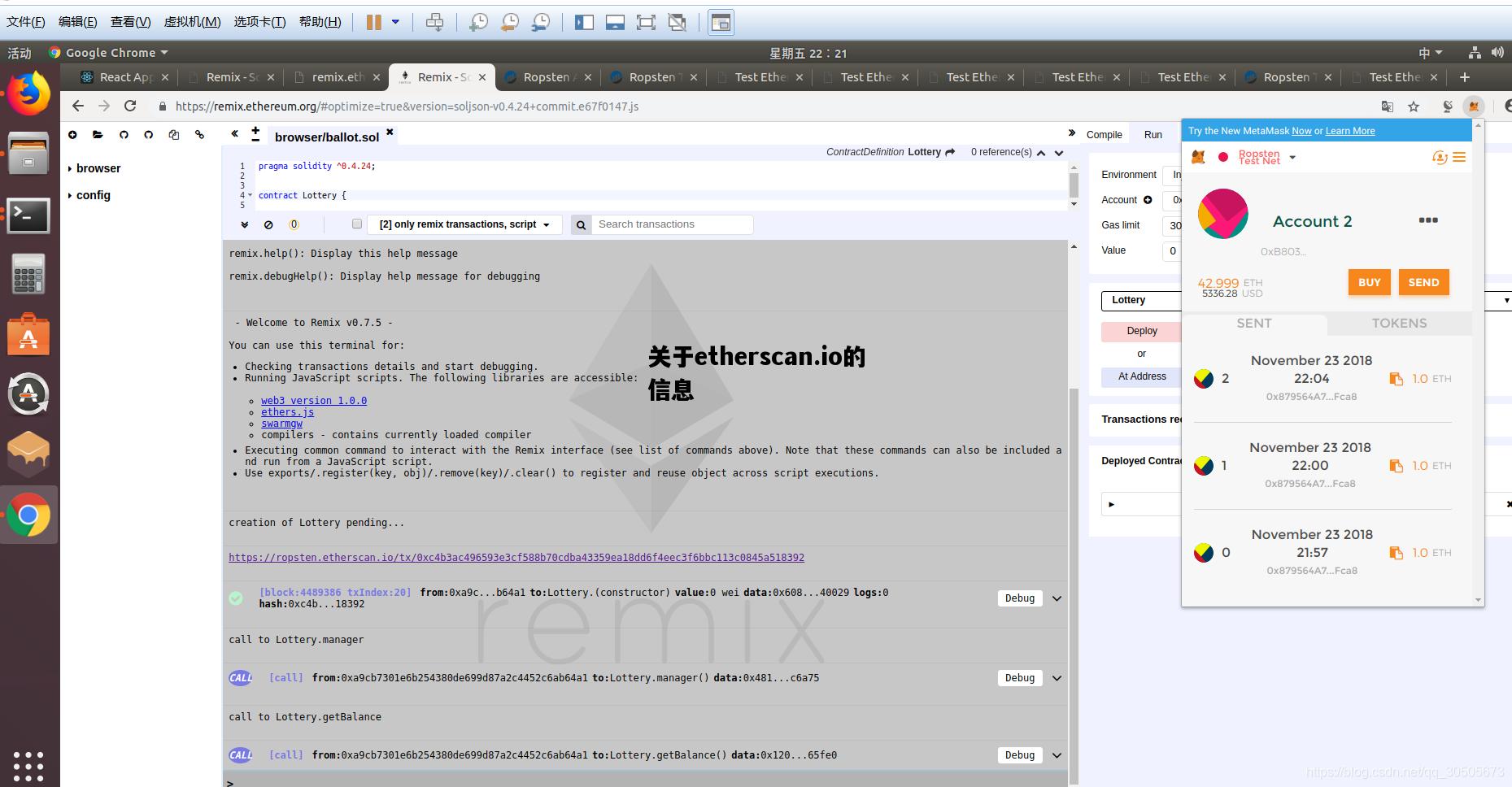Click the SEND button in MetaMask
Viewport: 1512px width, 787px height.
click(x=1423, y=282)
